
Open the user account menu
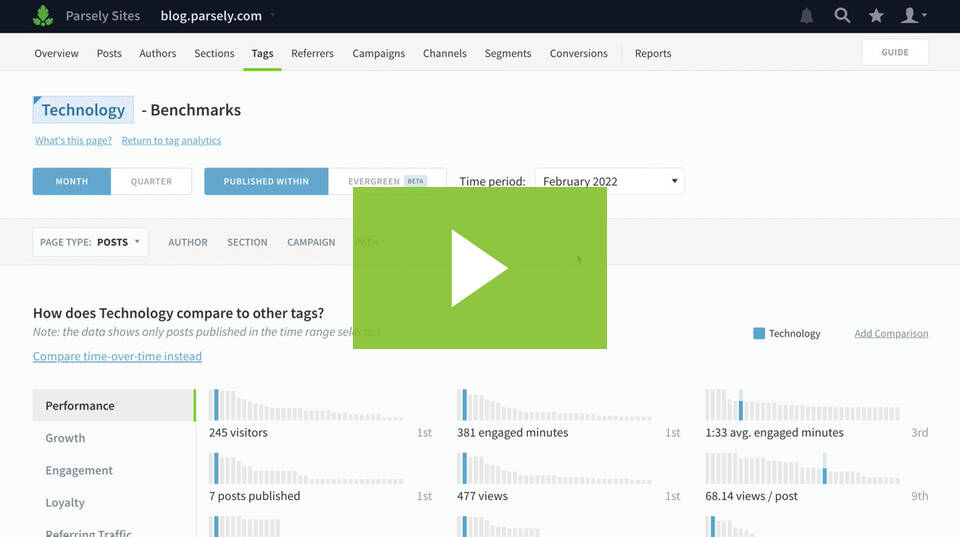[913, 15]
